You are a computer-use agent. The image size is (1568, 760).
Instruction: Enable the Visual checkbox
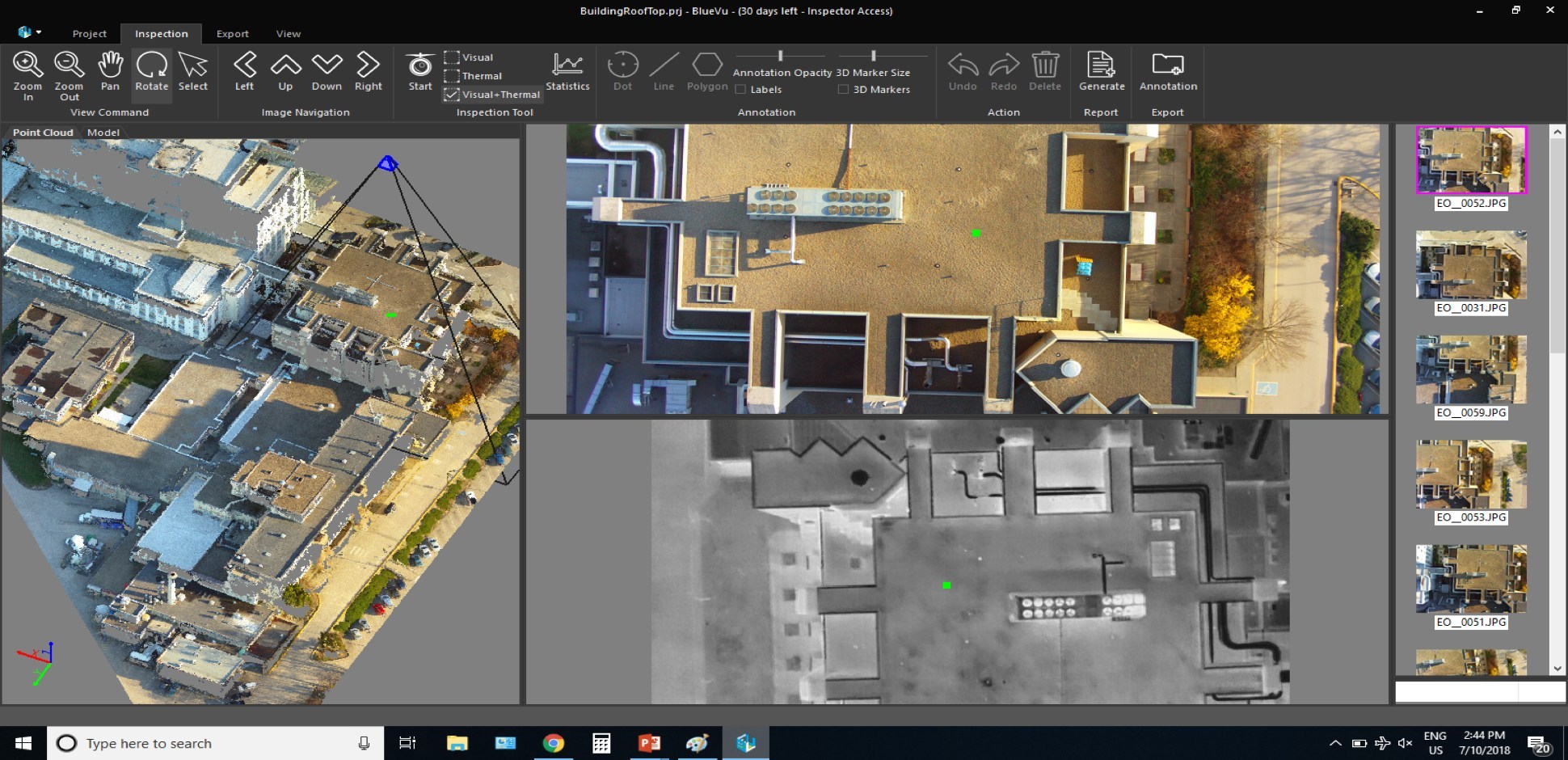(452, 57)
